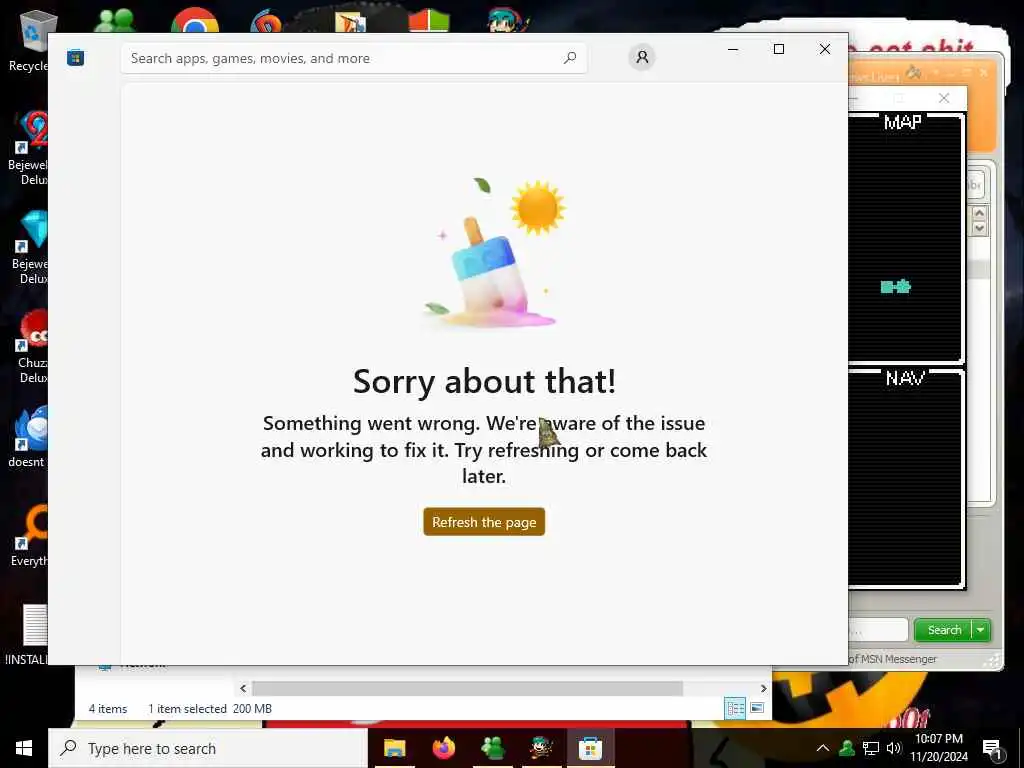
Task: Select the blue diamond Bejeweled Deluxe shortcut
Action: [28, 248]
